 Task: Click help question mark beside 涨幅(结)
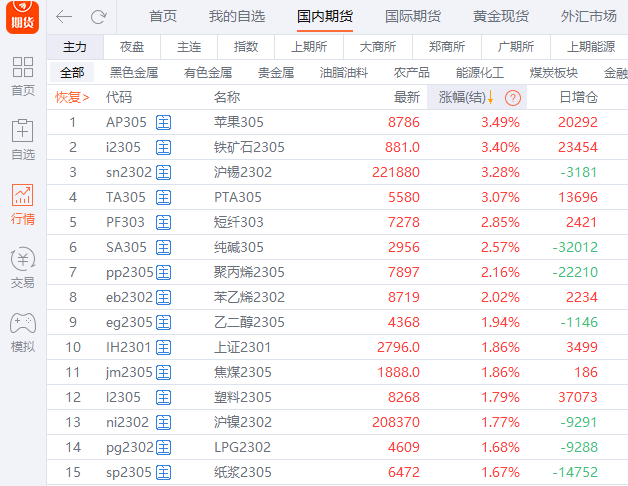[513, 97]
